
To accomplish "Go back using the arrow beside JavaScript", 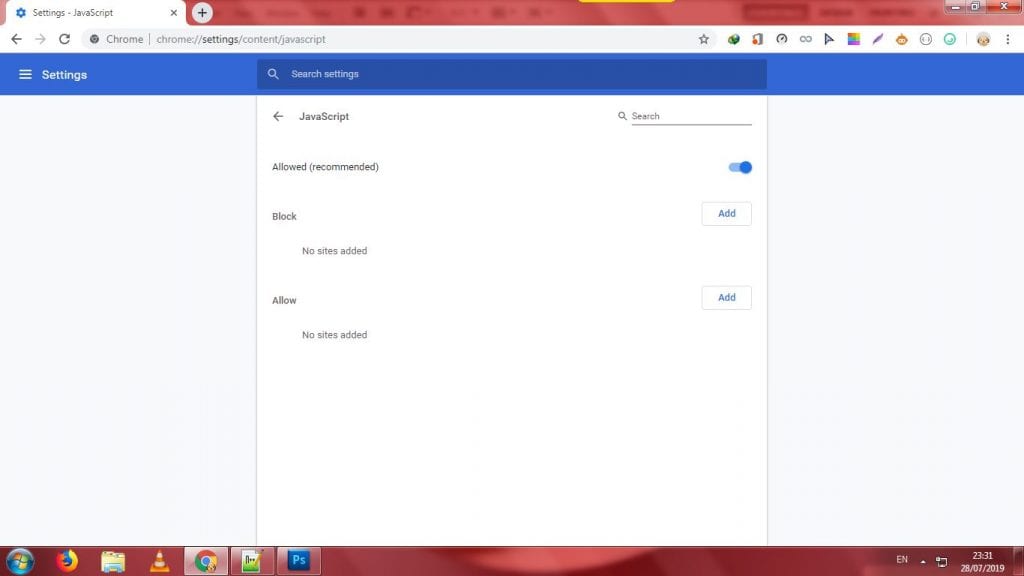I will point(278,116).
